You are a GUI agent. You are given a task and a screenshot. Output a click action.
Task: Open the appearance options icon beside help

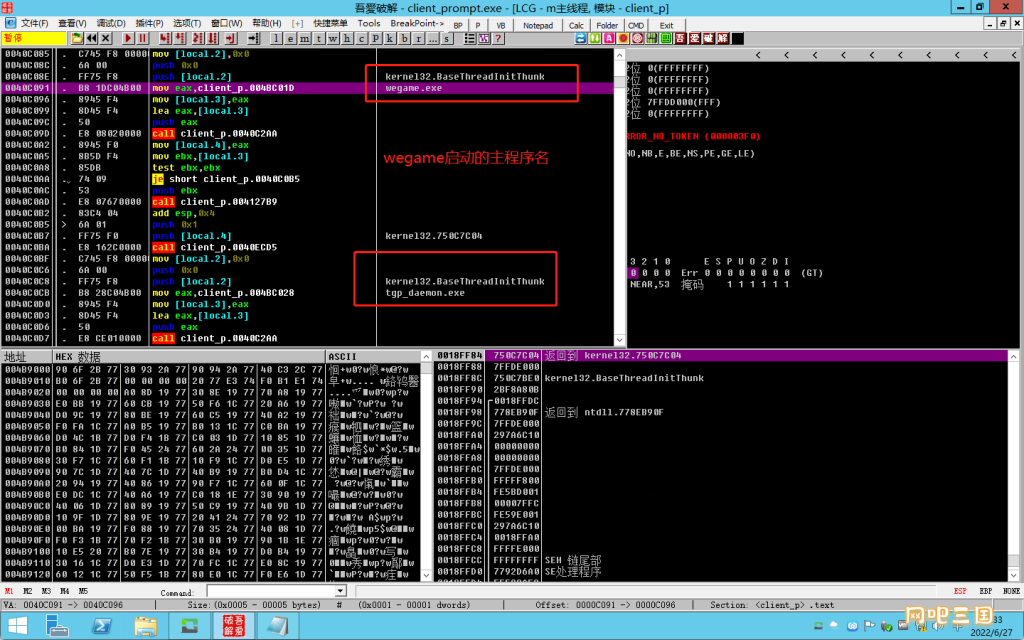484,39
